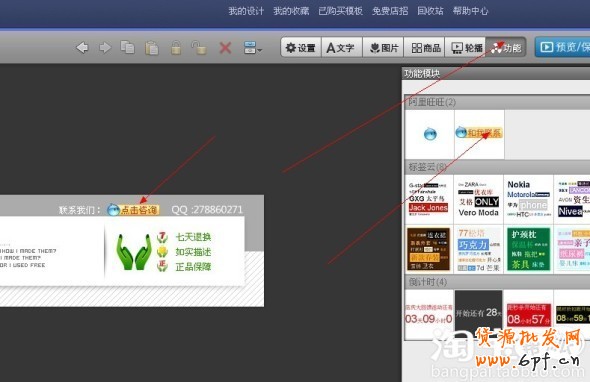This screenshot has width=590, height=382.
Task: Click the redo forward arrow icon
Action: (105, 48)
